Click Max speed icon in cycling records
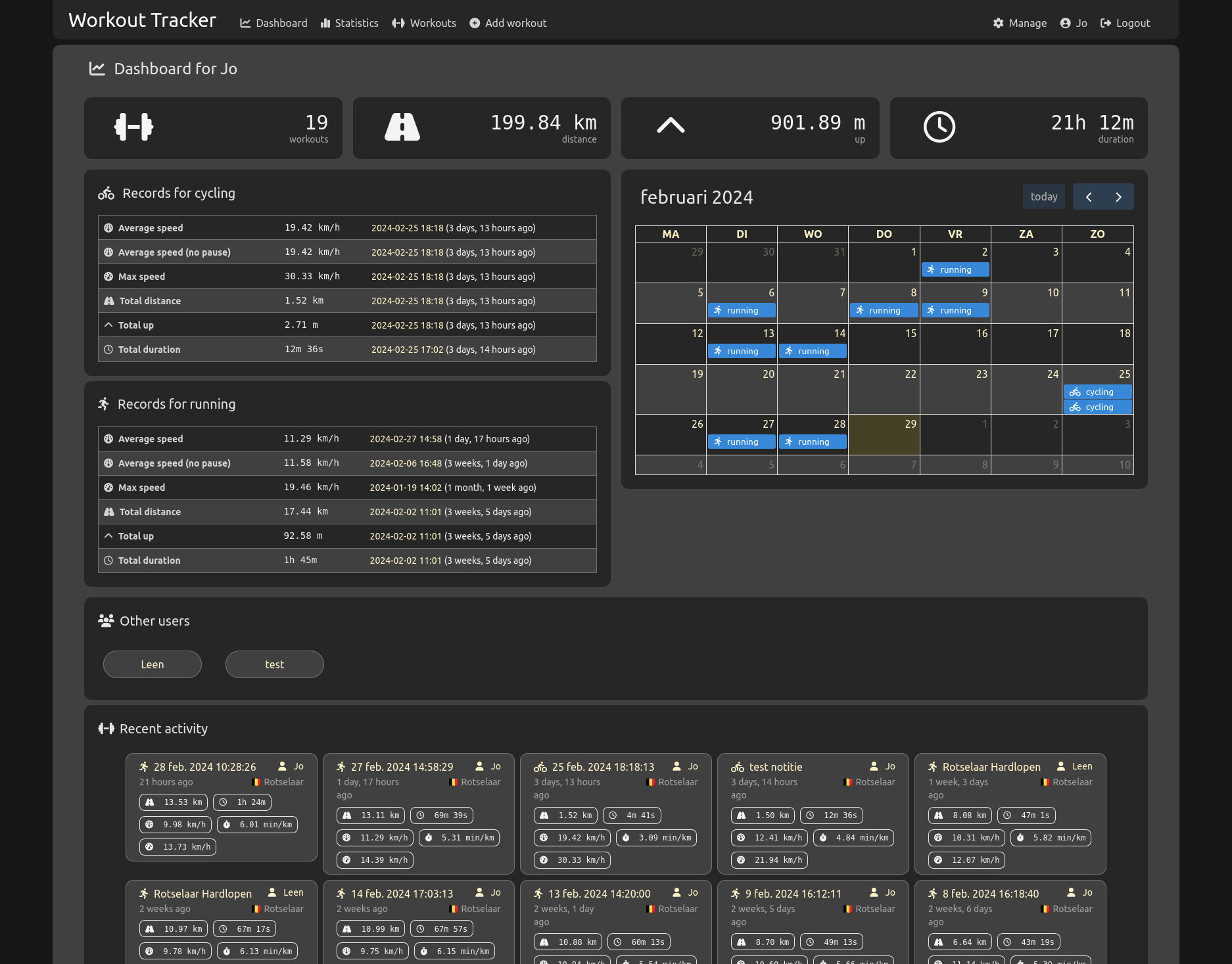Screen dimensions: 1232x964 [108, 277]
